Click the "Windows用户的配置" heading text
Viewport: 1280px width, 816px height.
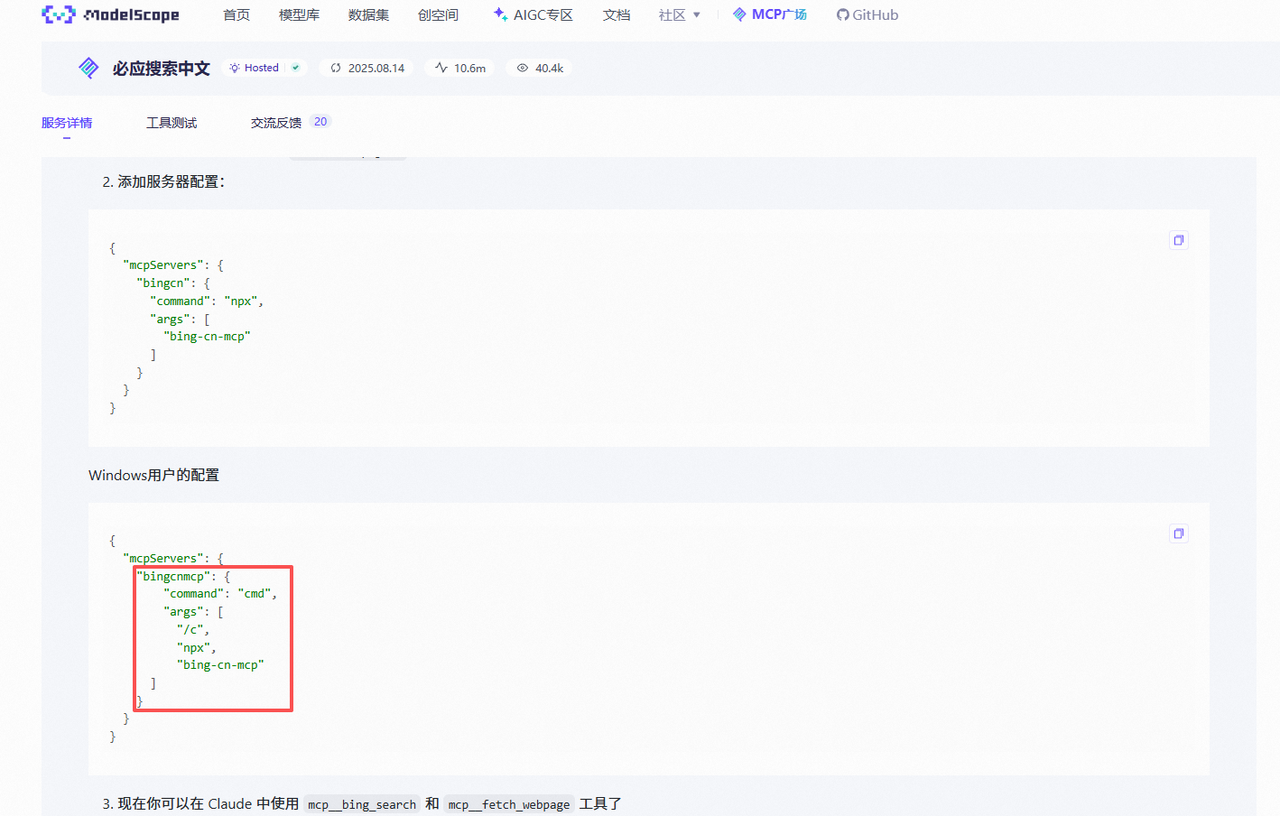pos(154,475)
